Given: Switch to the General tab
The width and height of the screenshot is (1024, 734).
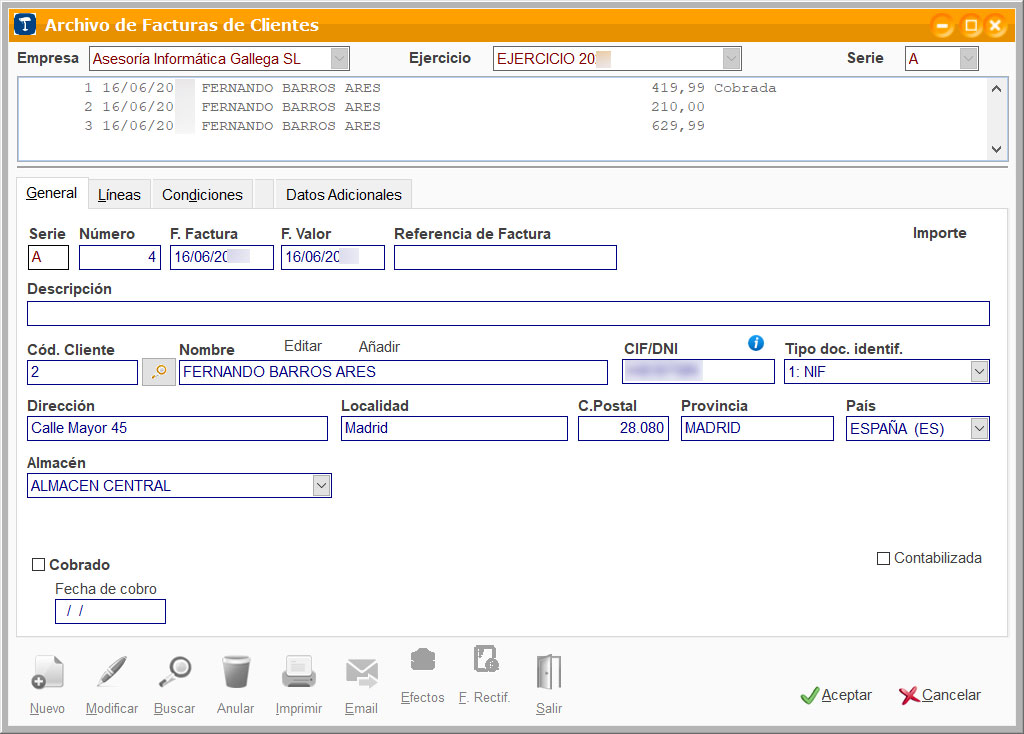Looking at the screenshot, I should 52,193.
